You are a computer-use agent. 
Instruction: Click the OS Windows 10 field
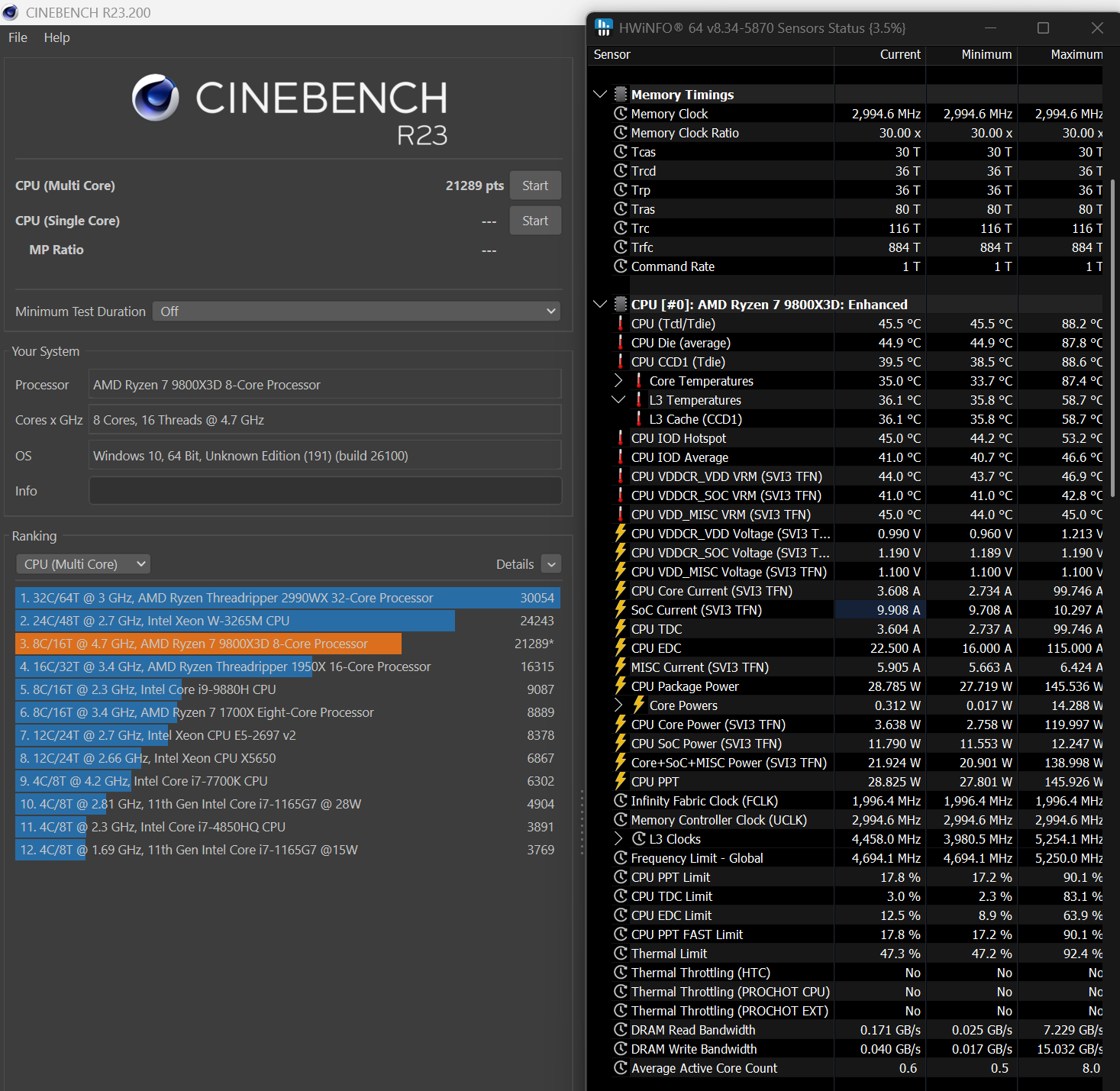pos(325,456)
